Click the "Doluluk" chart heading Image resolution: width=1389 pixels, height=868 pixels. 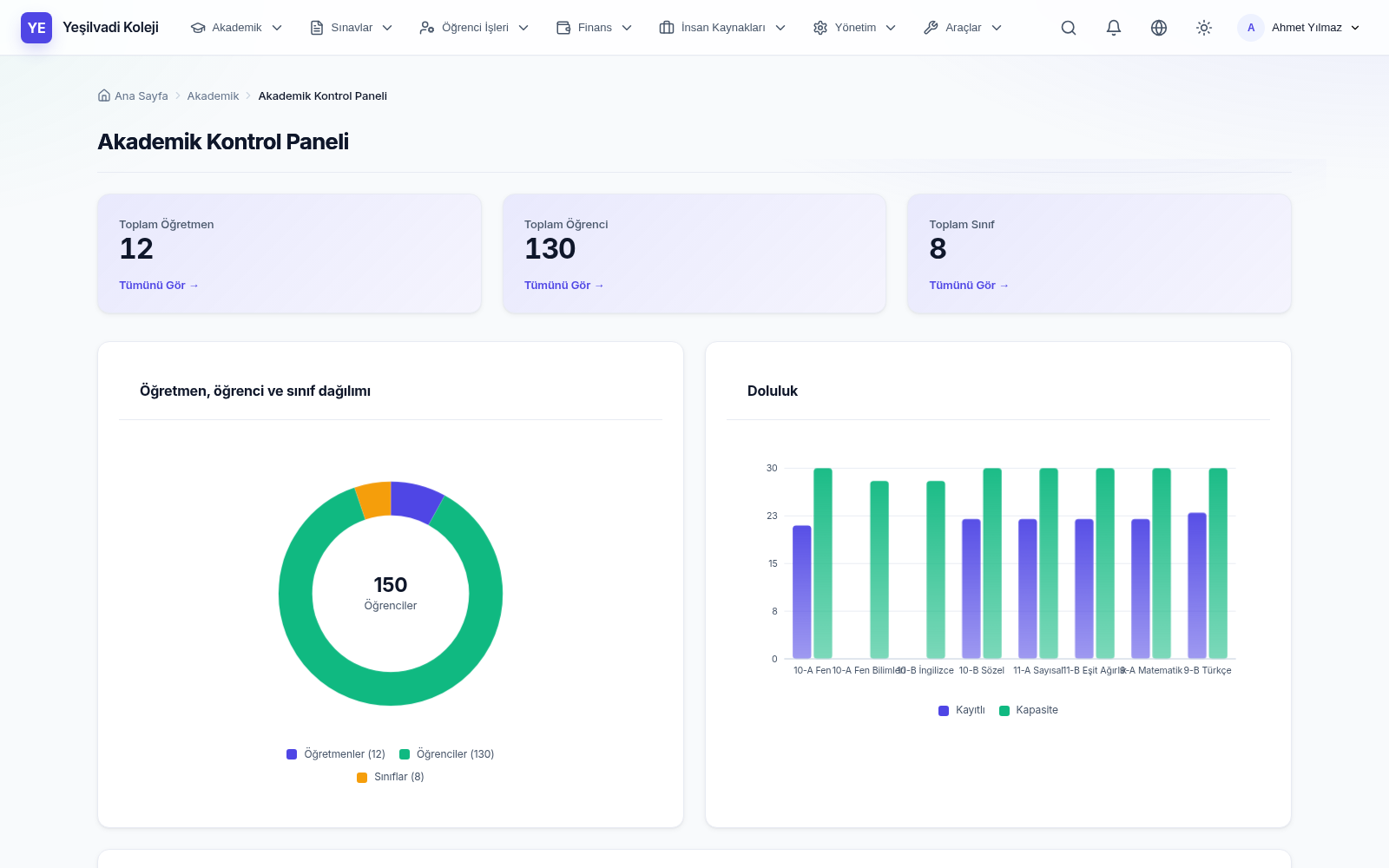pos(773,391)
